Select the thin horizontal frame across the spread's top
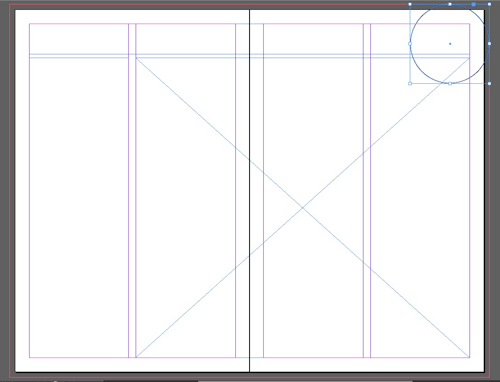 pos(249,56)
